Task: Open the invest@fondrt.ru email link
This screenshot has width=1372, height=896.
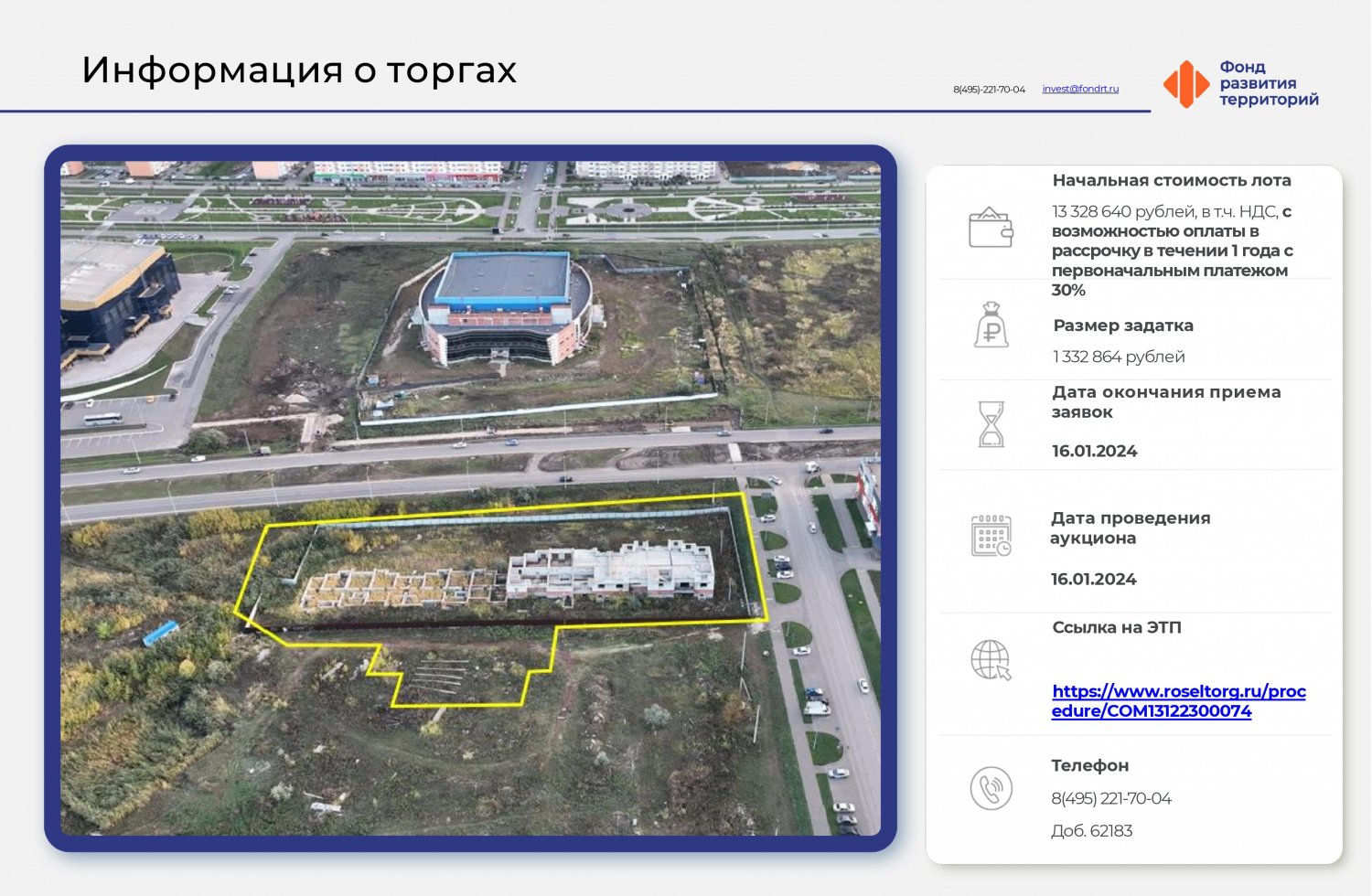Action: click(x=1080, y=89)
